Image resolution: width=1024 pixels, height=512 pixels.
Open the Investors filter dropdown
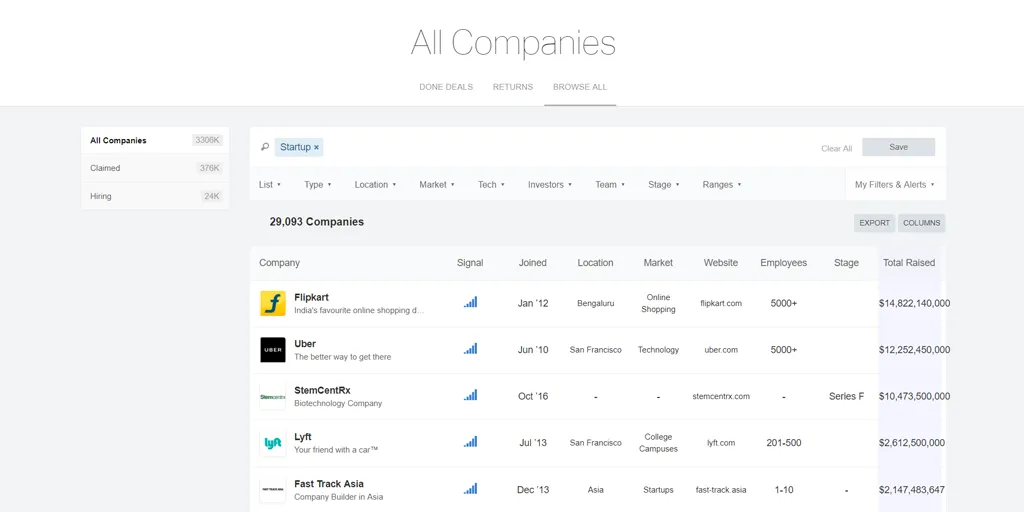(x=550, y=185)
